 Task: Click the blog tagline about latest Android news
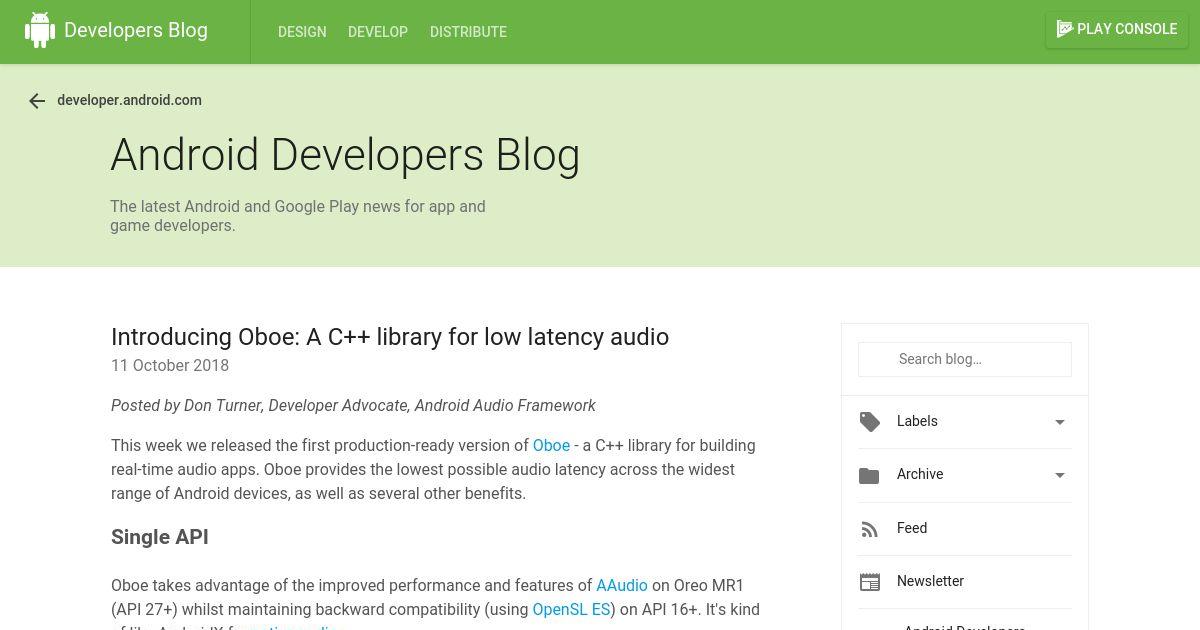[x=298, y=216]
